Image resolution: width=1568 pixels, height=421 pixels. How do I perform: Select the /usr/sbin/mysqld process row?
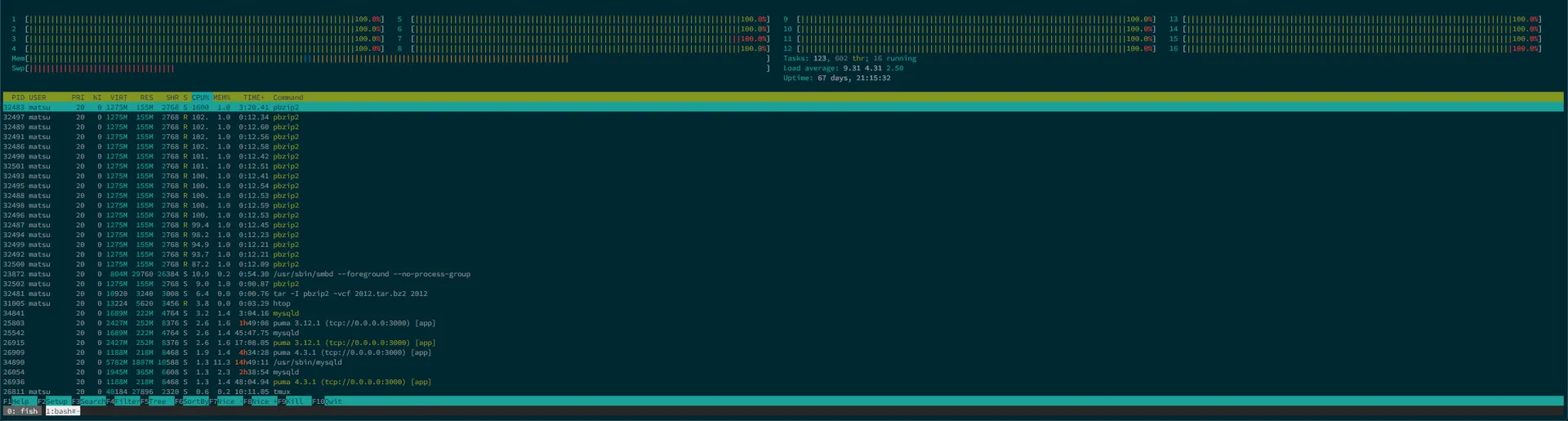click(x=307, y=362)
